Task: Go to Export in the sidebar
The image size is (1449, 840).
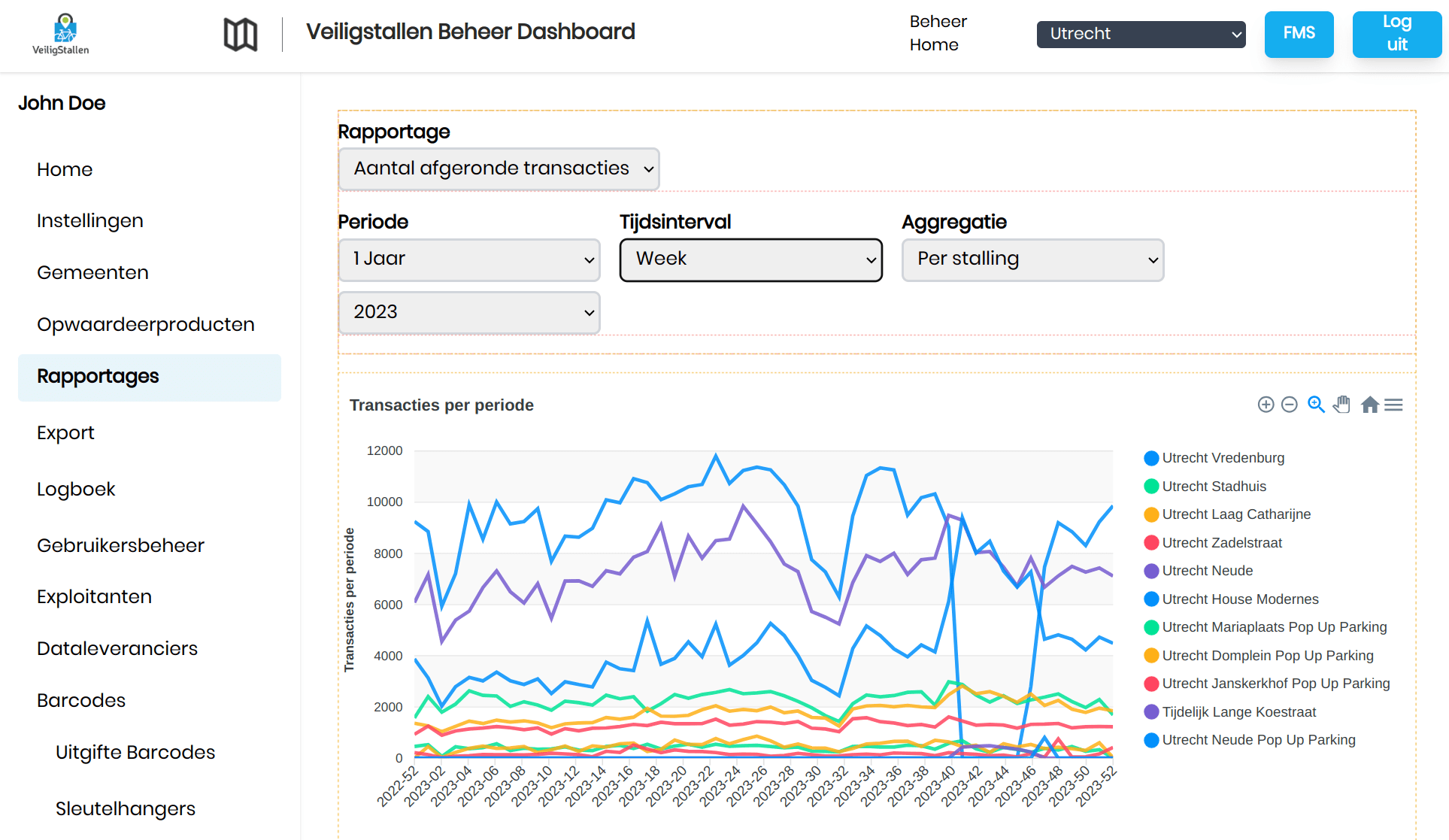Action: click(65, 432)
